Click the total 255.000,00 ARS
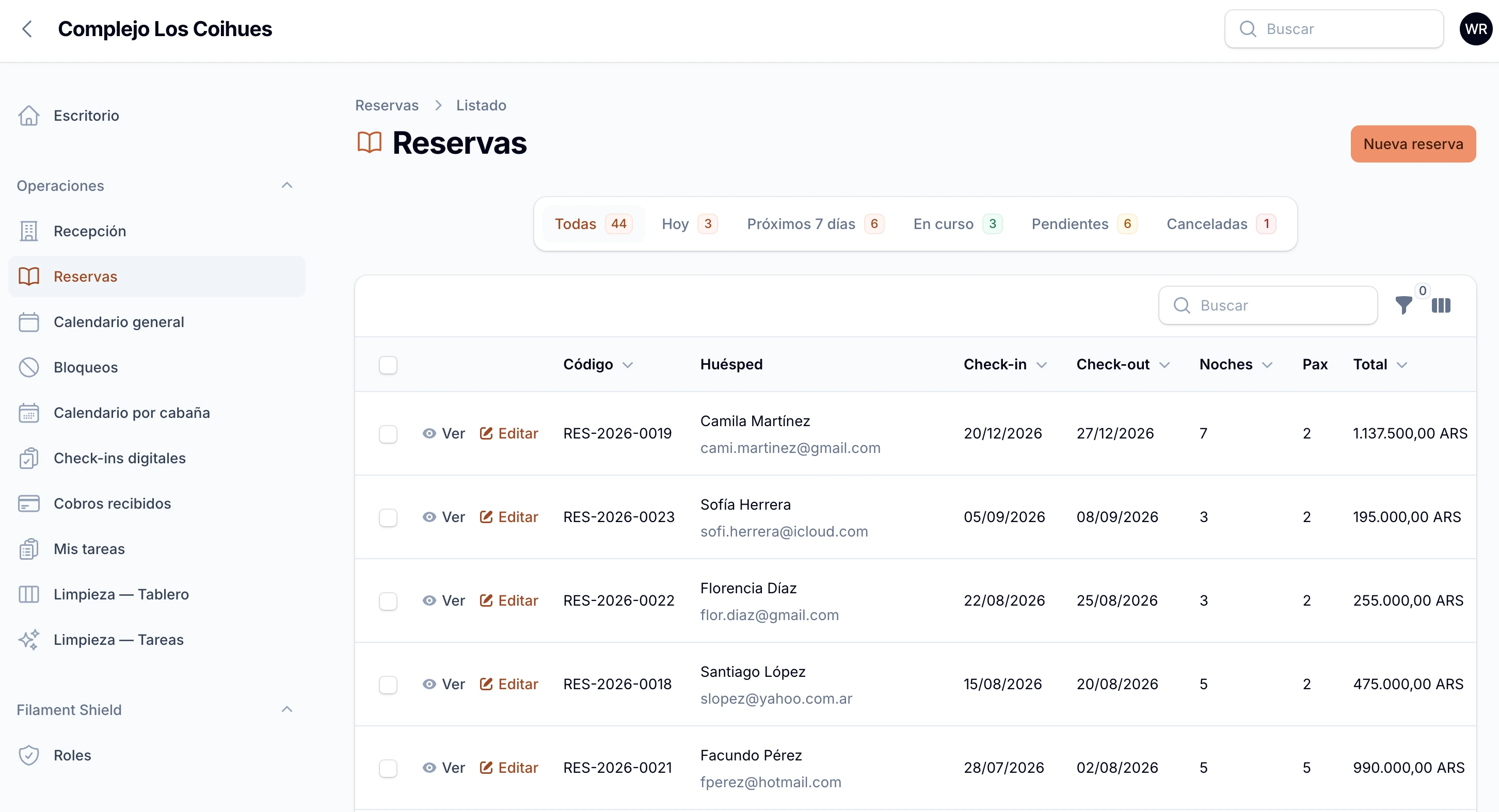The image size is (1499, 812). 1408,600
